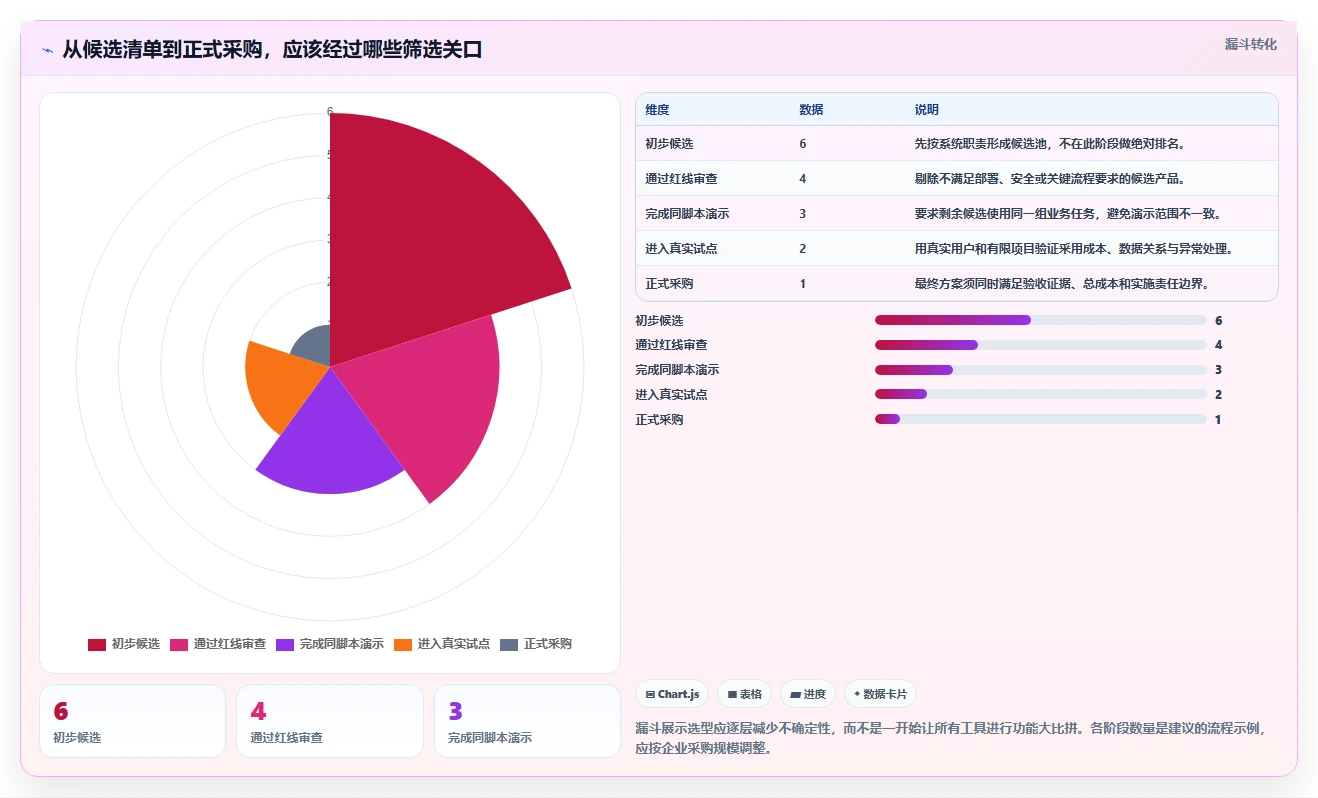Click the 初步候选 label in progress list
The height and width of the screenshot is (798, 1318).
pos(659,321)
